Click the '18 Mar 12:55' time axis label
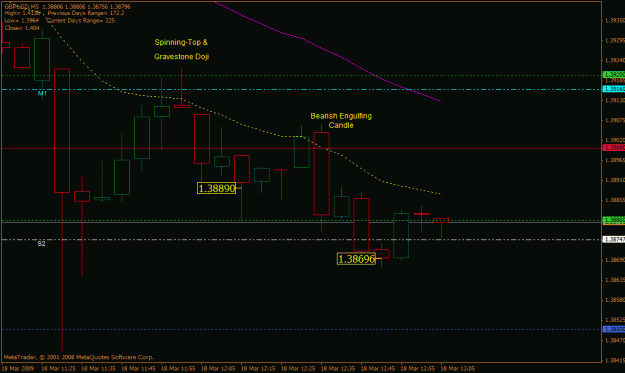 417,369
